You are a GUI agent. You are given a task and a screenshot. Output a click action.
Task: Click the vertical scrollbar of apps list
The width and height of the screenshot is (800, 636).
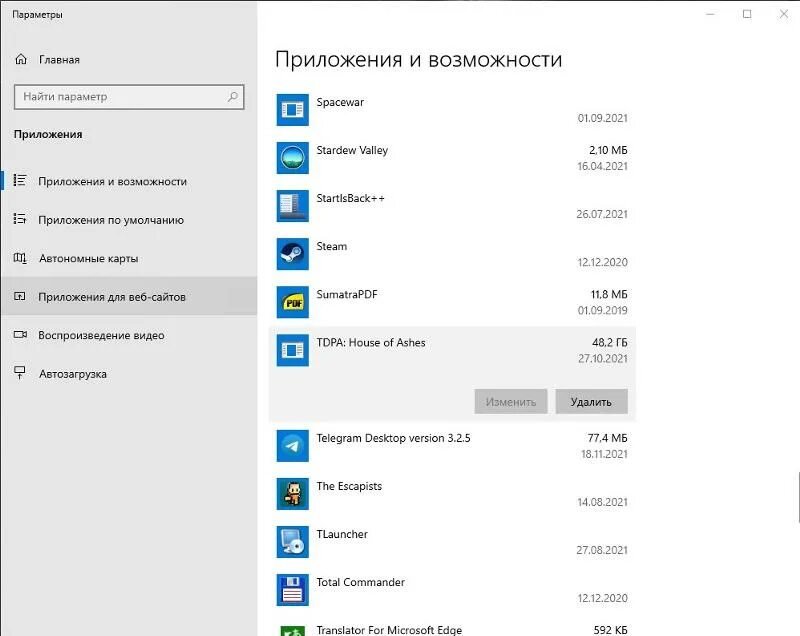point(798,497)
